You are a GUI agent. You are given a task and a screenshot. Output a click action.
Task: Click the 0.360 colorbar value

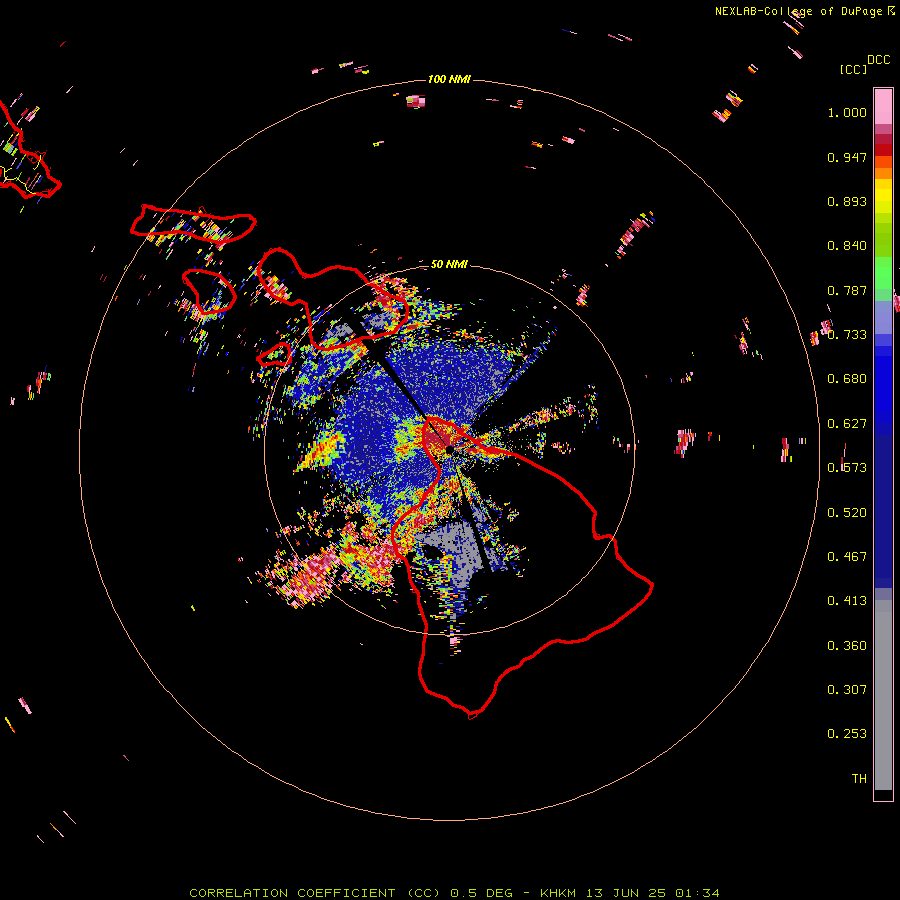(x=847, y=646)
